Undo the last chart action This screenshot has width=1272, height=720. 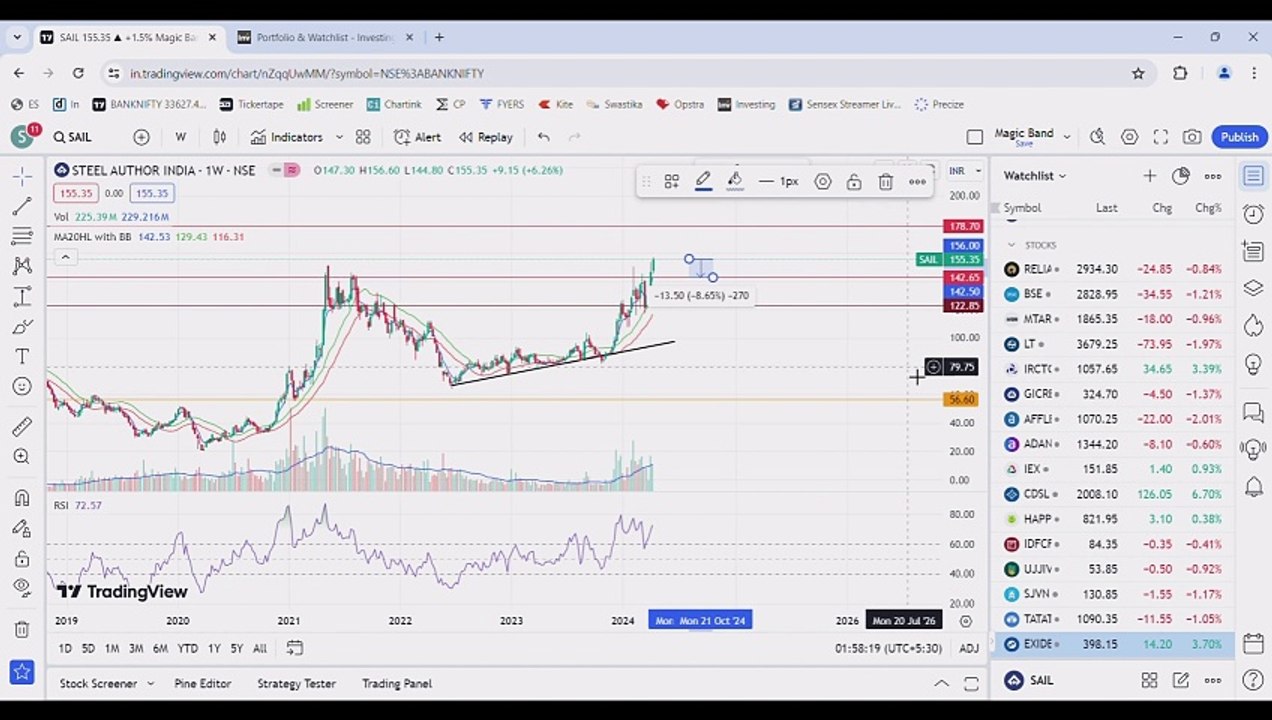[x=543, y=137]
